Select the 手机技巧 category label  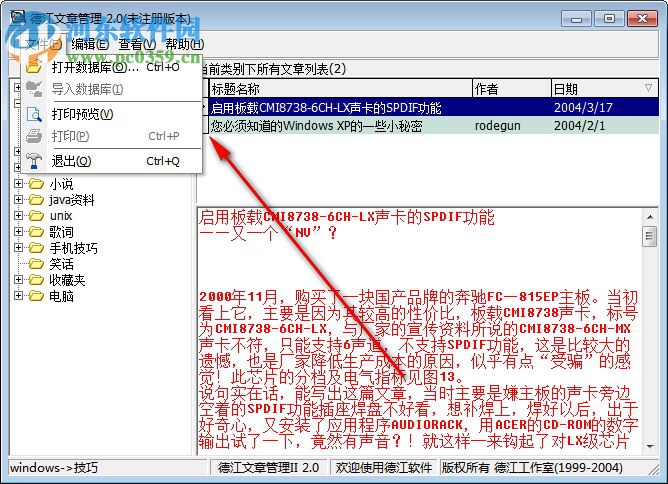(x=73, y=248)
